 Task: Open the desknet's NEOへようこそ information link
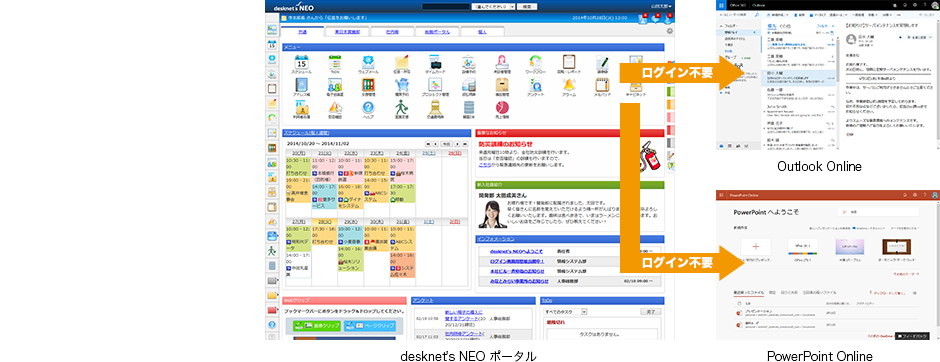pos(516,251)
